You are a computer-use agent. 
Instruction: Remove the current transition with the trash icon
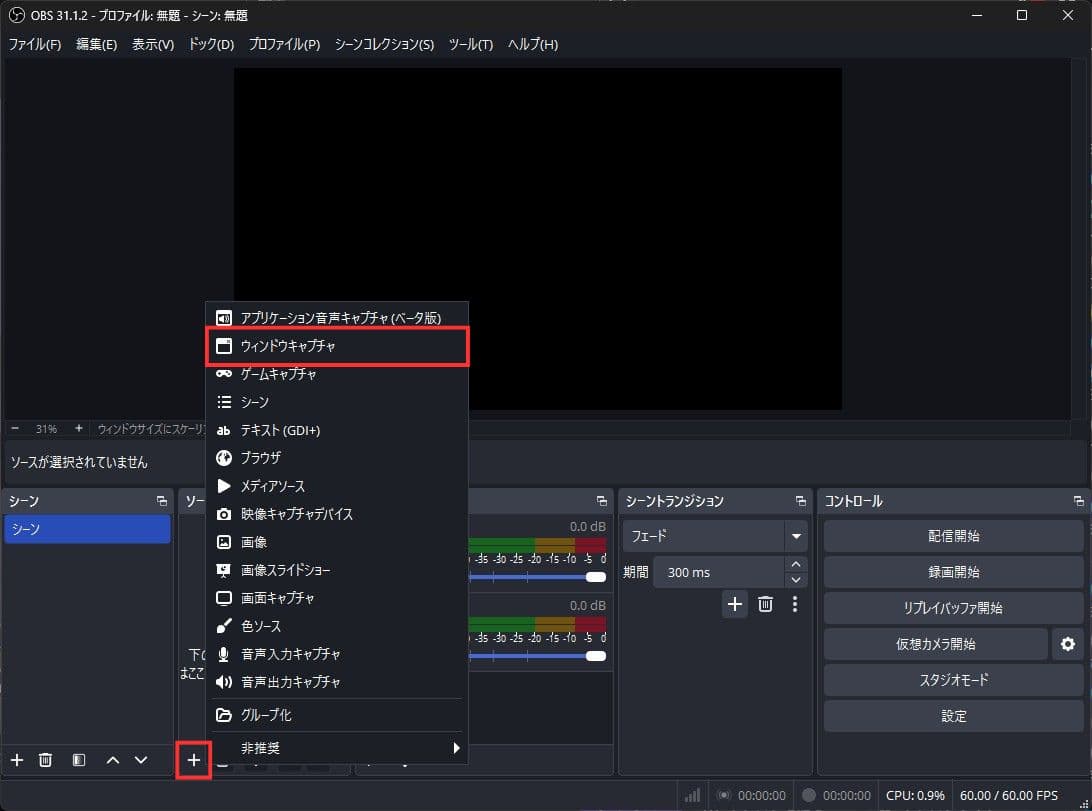pos(765,604)
